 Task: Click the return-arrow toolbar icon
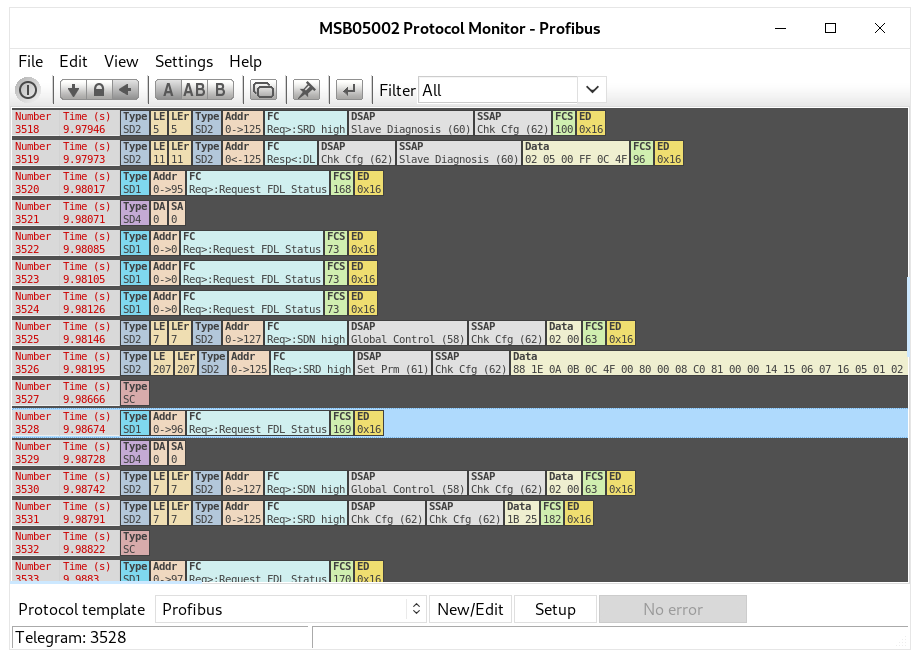(x=350, y=90)
